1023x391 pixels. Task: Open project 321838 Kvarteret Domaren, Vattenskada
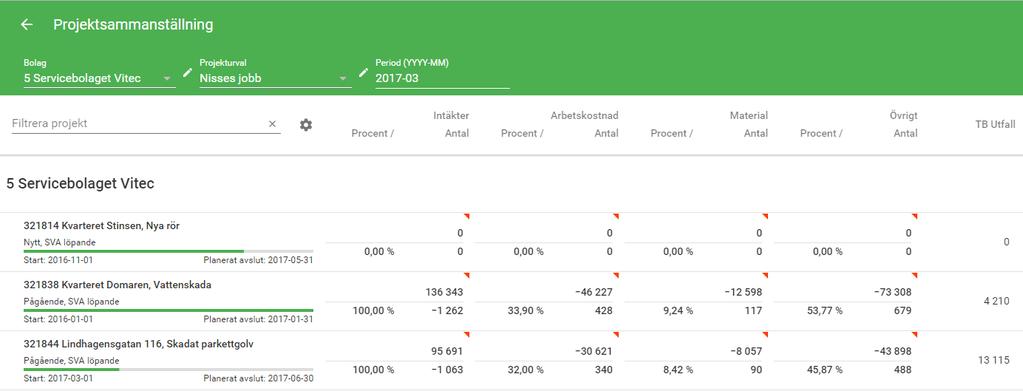click(117, 285)
